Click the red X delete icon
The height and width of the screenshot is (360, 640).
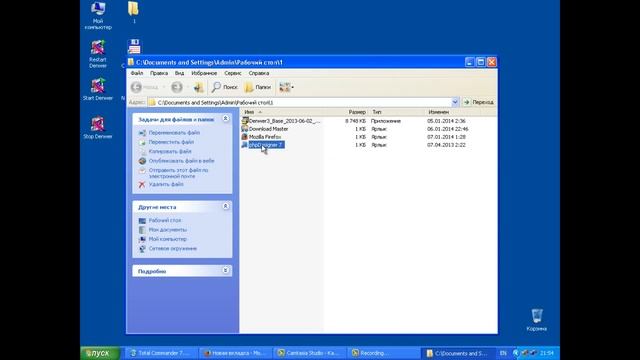142,184
